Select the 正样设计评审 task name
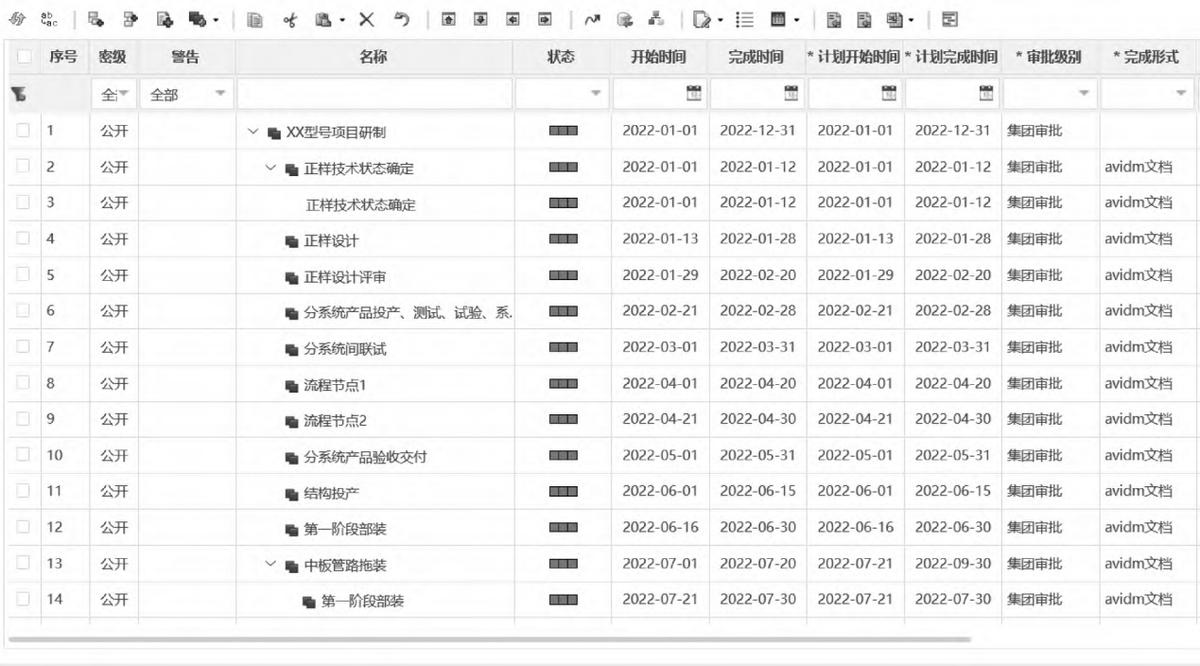 345,277
